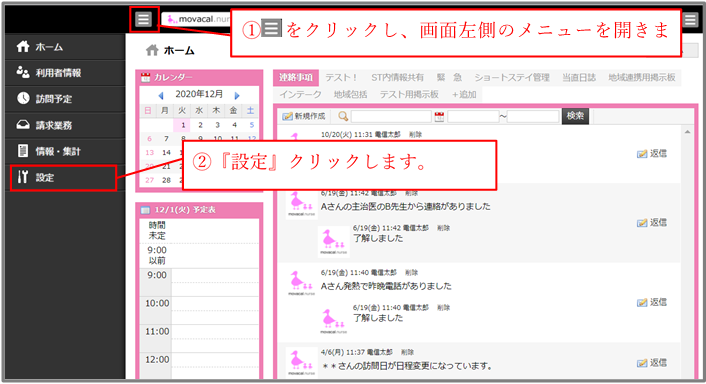Click the message list scroll-up arrow
Image resolution: width=706 pixels, height=384 pixels.
coord(688,132)
